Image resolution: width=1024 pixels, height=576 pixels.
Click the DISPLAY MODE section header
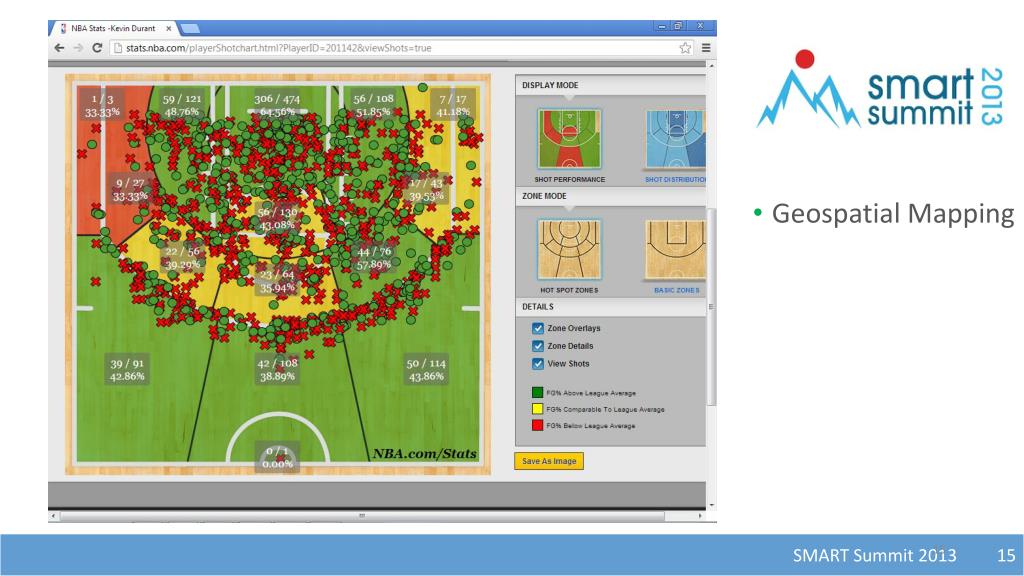[x=611, y=85]
